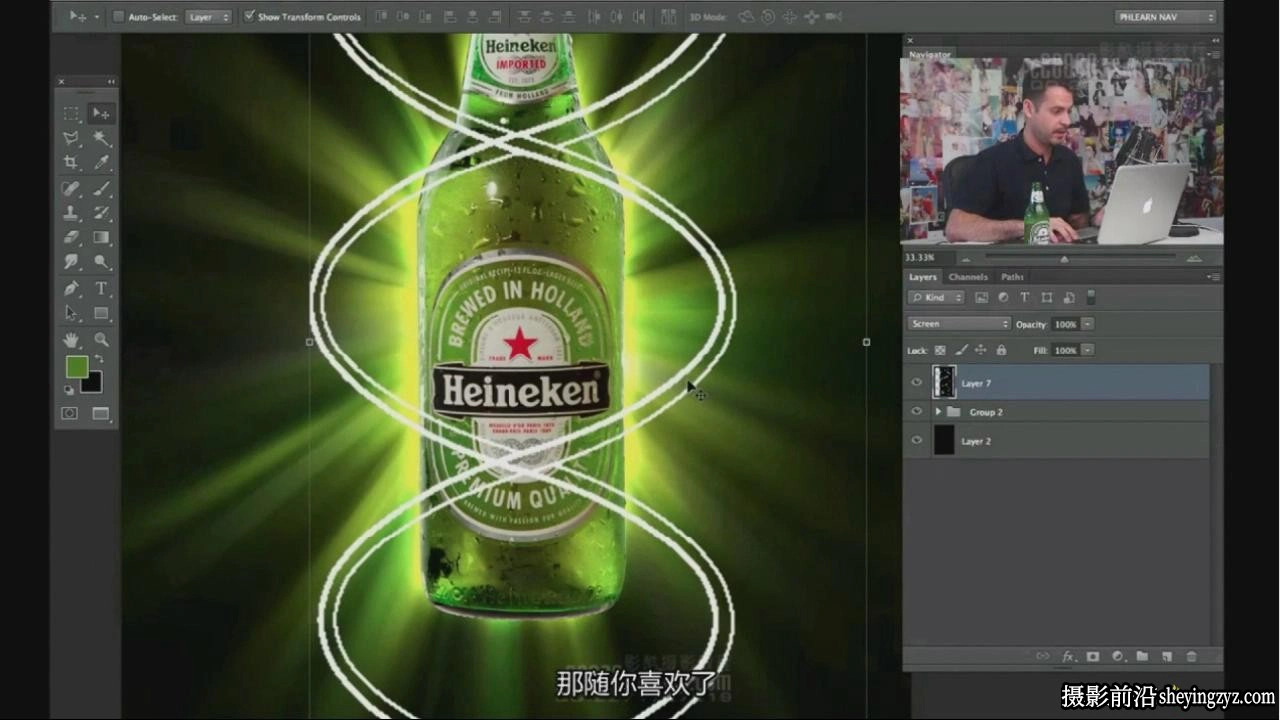Select the Lasso tool
The image size is (1280, 720).
(71, 138)
